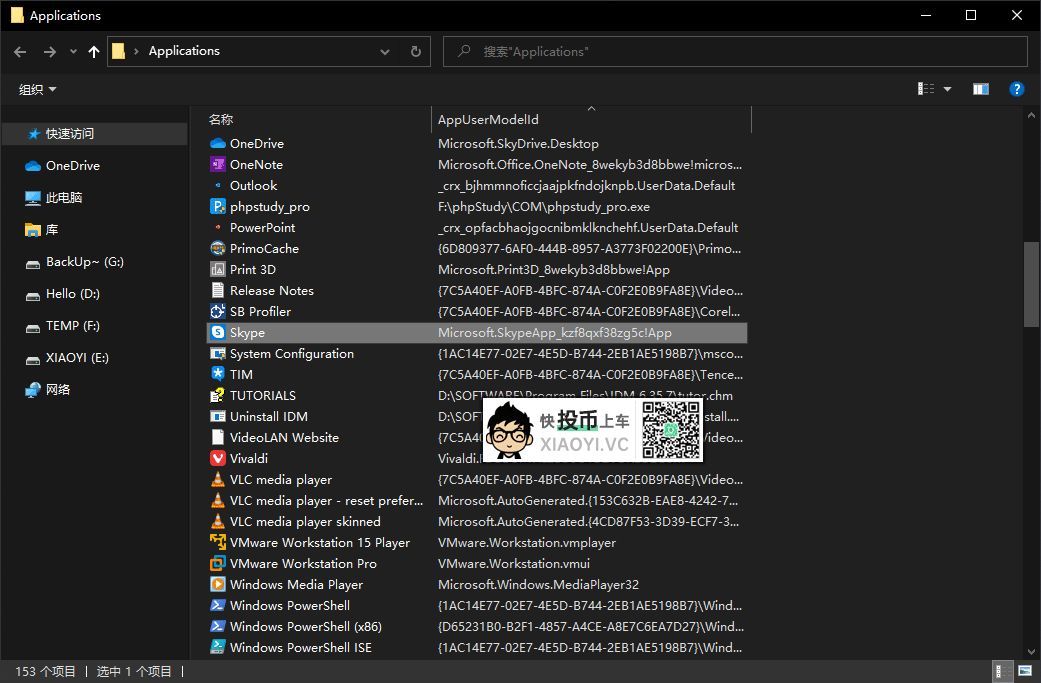Select the VLC media player icon

click(x=218, y=480)
